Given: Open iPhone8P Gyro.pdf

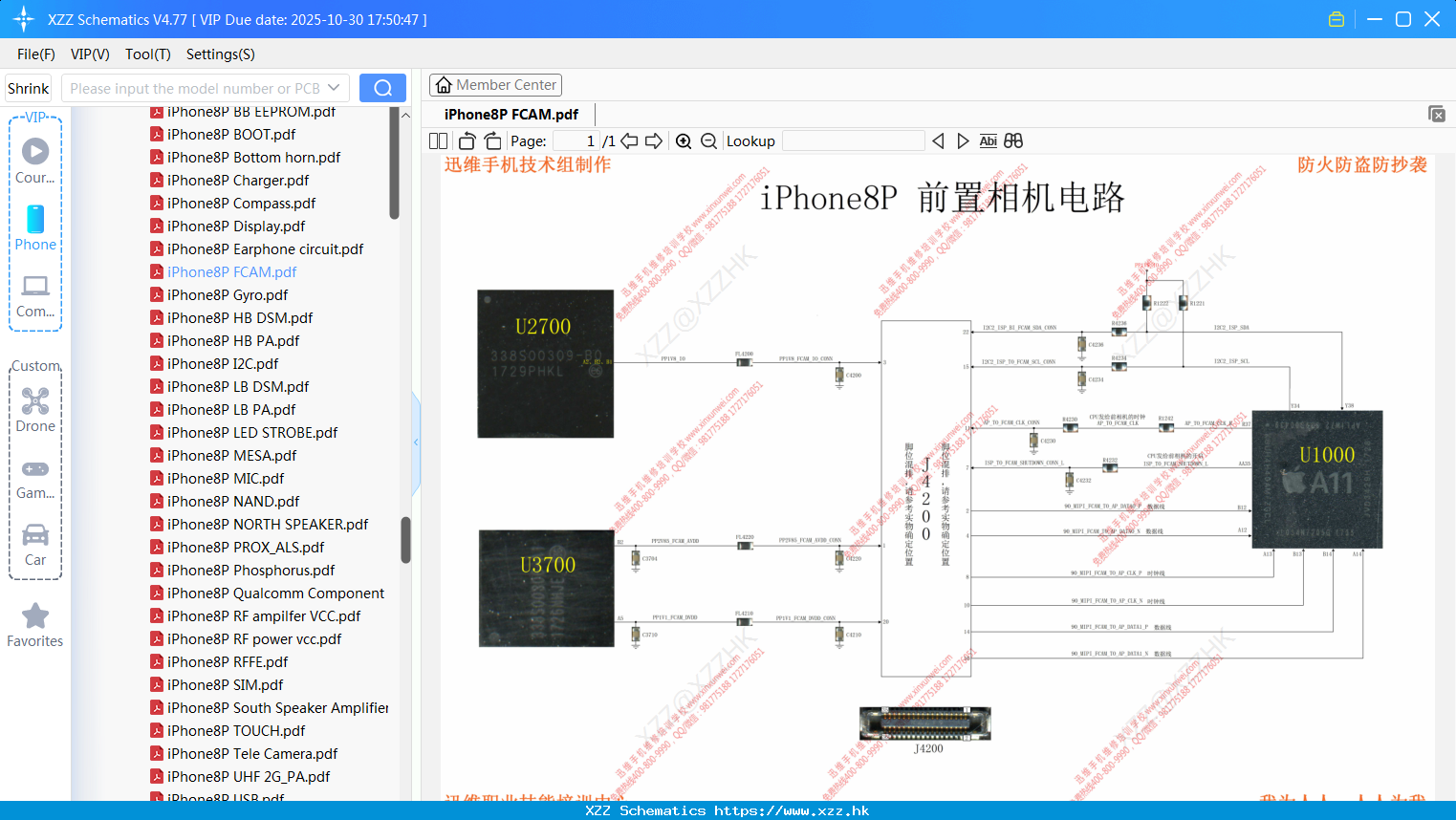Looking at the screenshot, I should coord(228,295).
